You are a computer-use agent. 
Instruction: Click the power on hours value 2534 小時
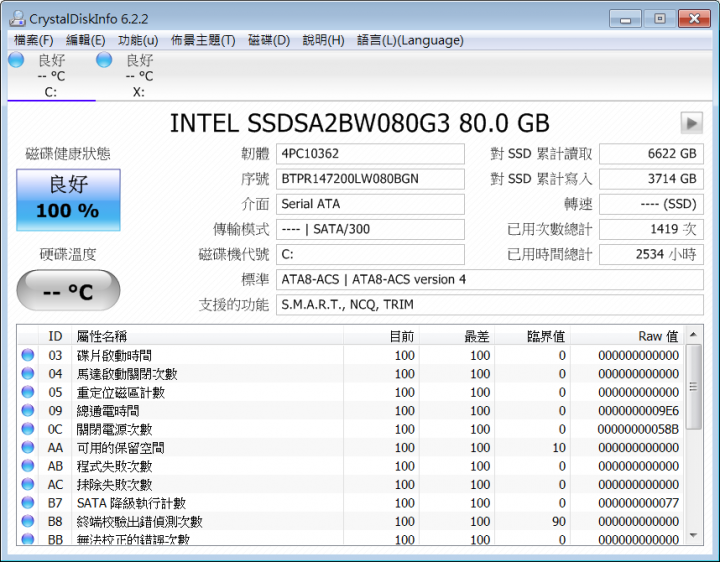click(651, 255)
